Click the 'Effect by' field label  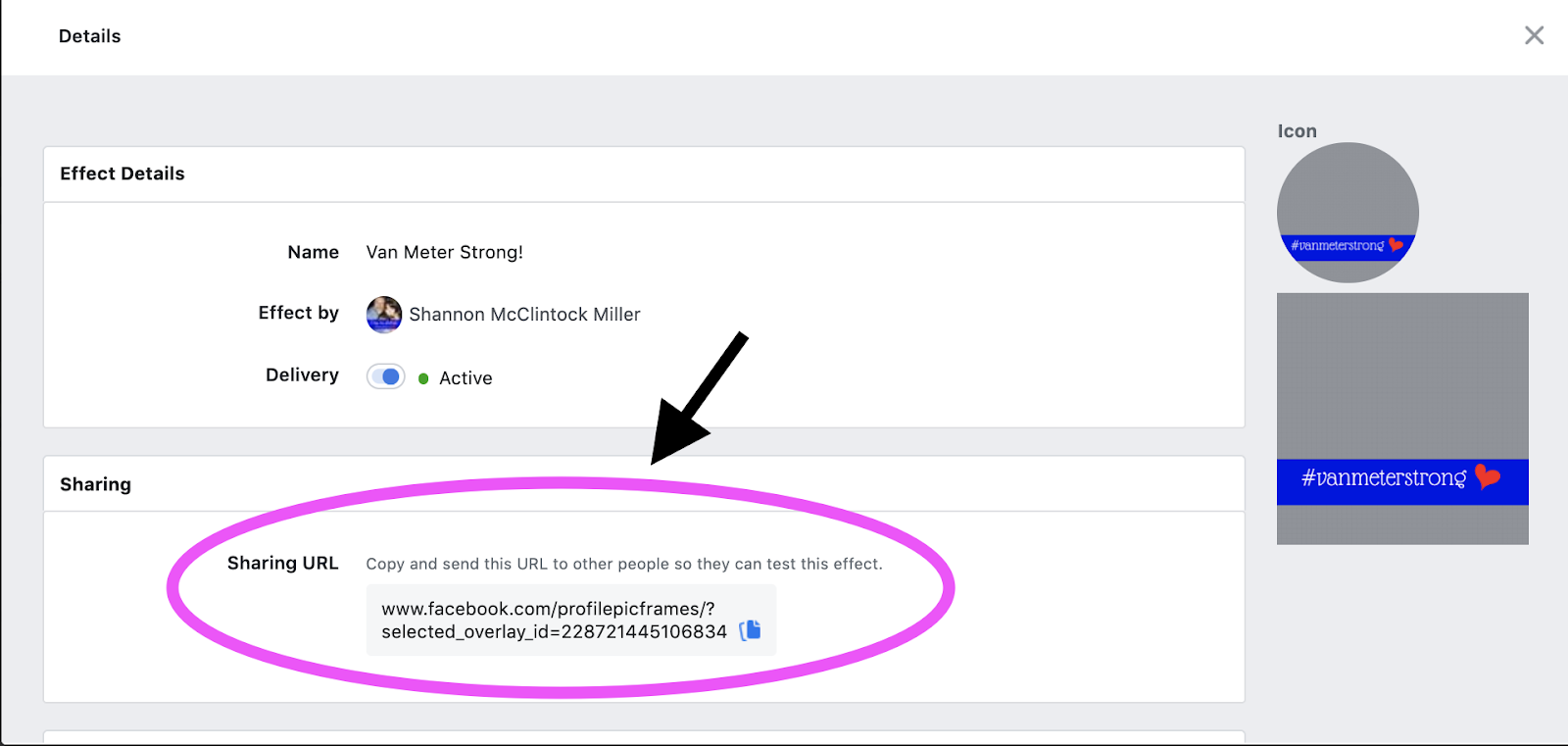click(x=298, y=313)
